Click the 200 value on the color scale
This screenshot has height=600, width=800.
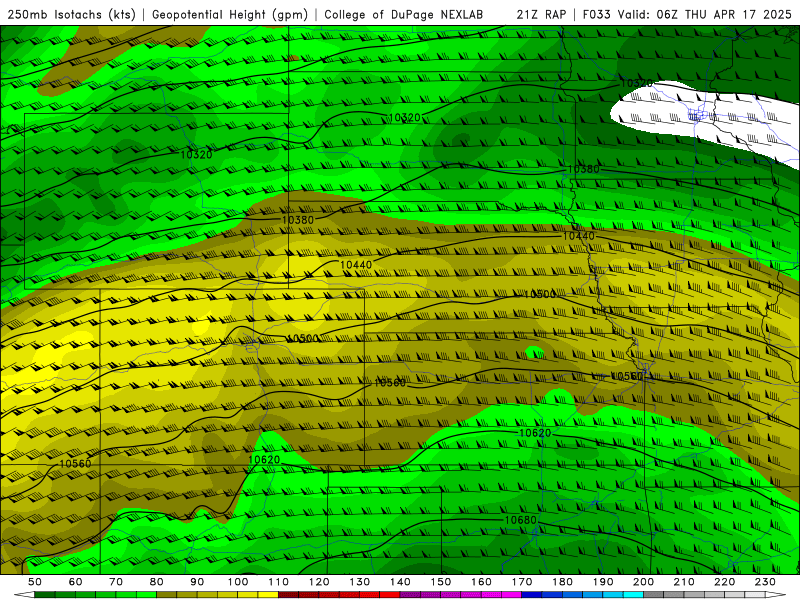[644, 582]
